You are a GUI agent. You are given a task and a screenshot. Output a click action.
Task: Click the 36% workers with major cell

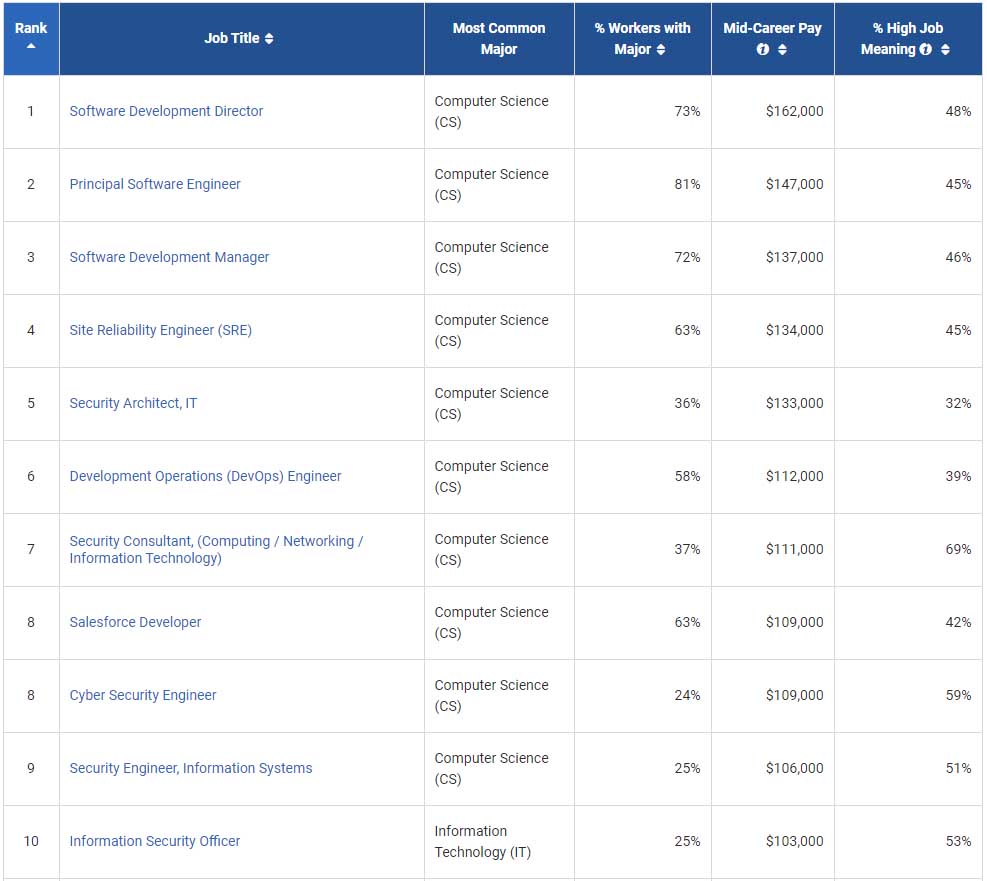(643, 403)
